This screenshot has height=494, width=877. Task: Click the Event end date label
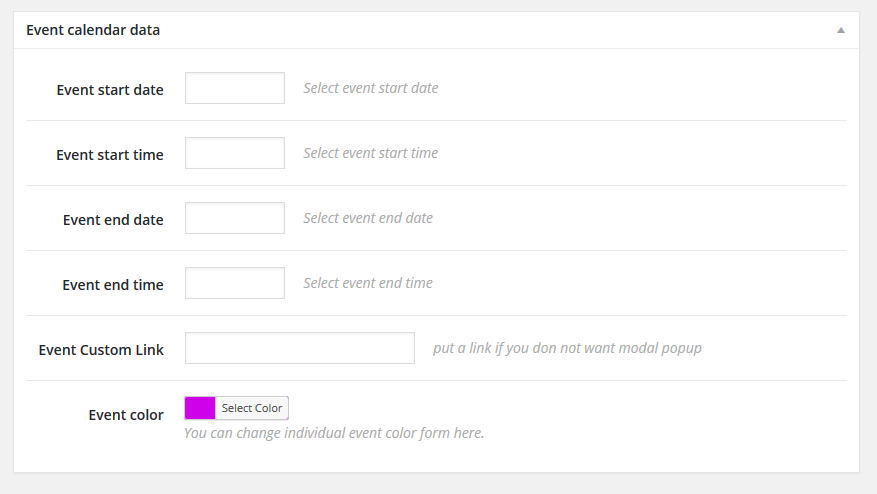[x=113, y=219]
